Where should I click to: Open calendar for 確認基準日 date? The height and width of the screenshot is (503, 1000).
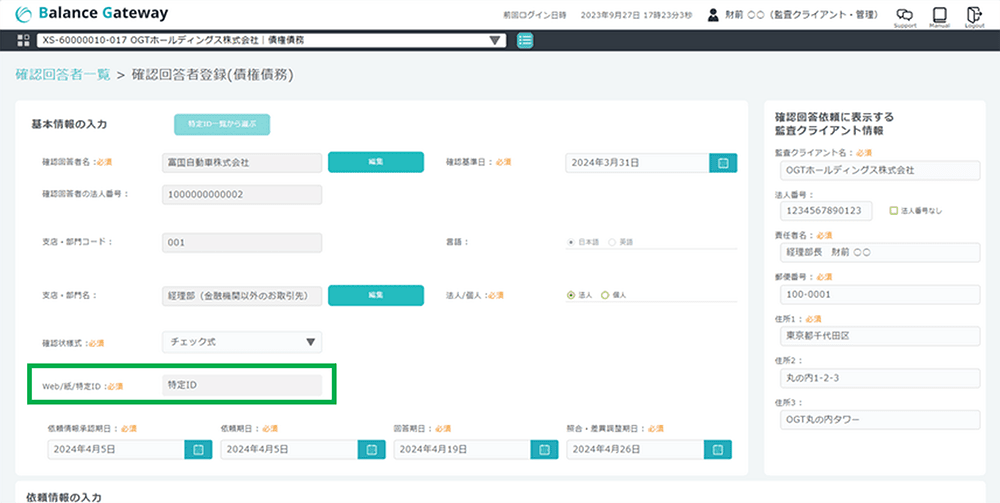[x=721, y=163]
